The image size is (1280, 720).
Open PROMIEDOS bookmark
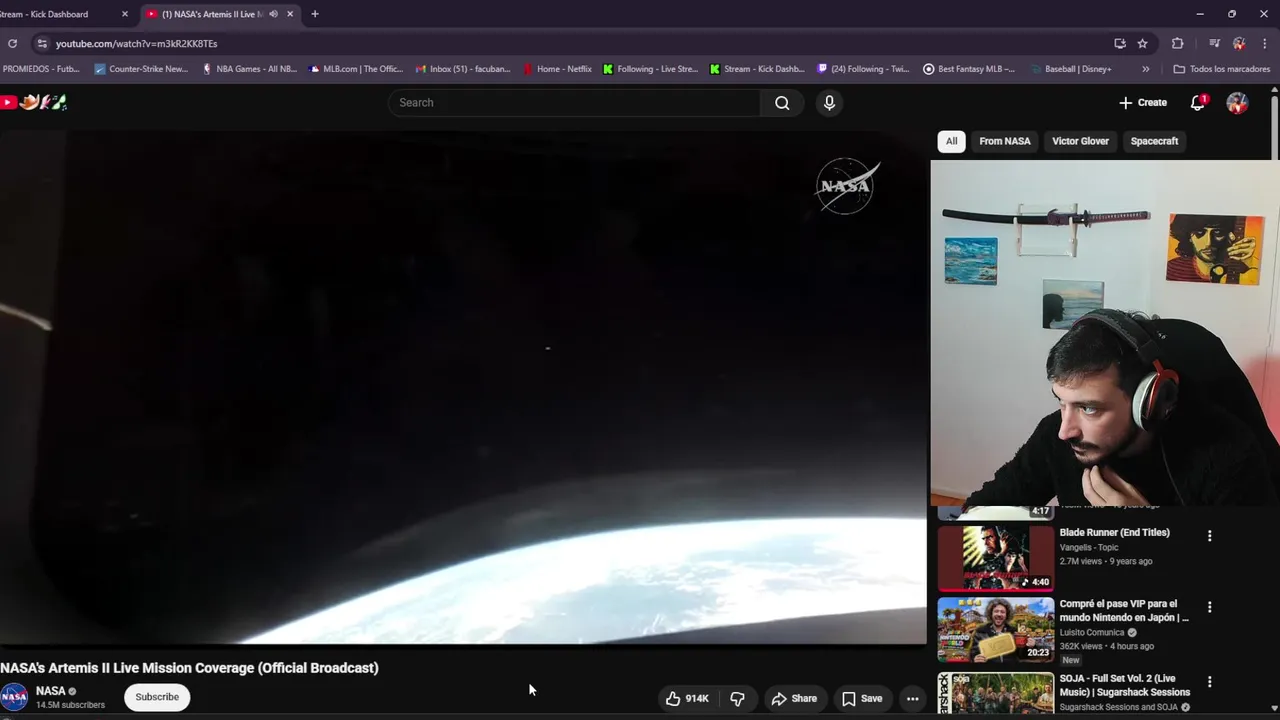pyautogui.click(x=40, y=69)
